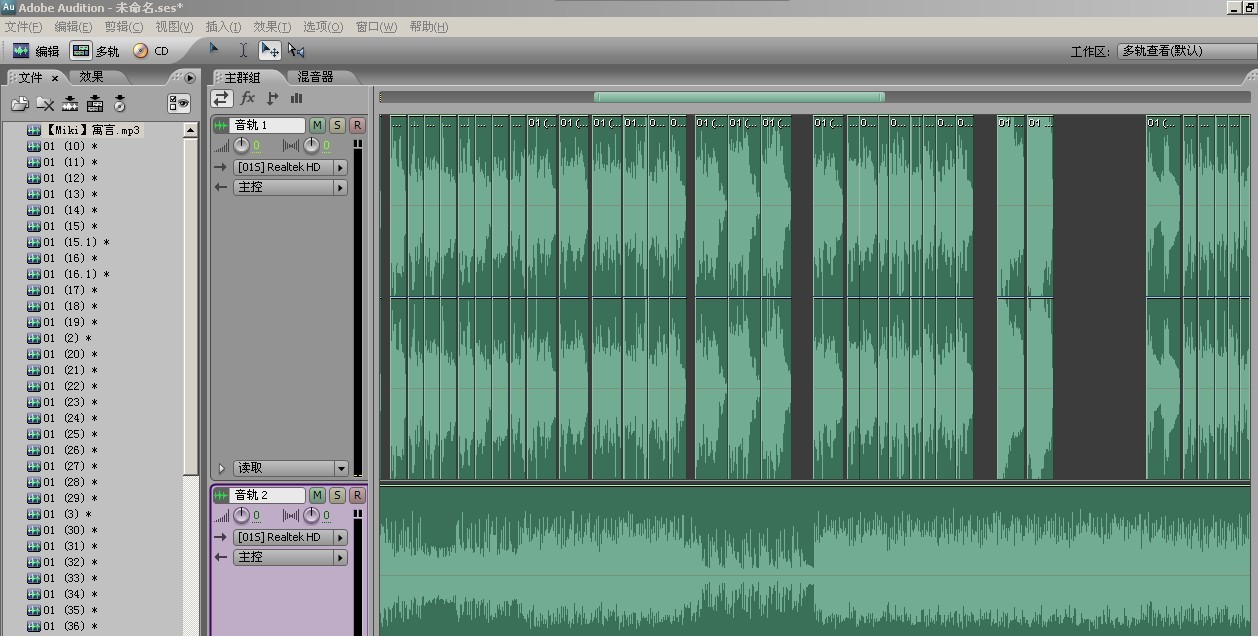Switch to the 混音器 mixer tab
The image size is (1258, 636).
tap(315, 77)
